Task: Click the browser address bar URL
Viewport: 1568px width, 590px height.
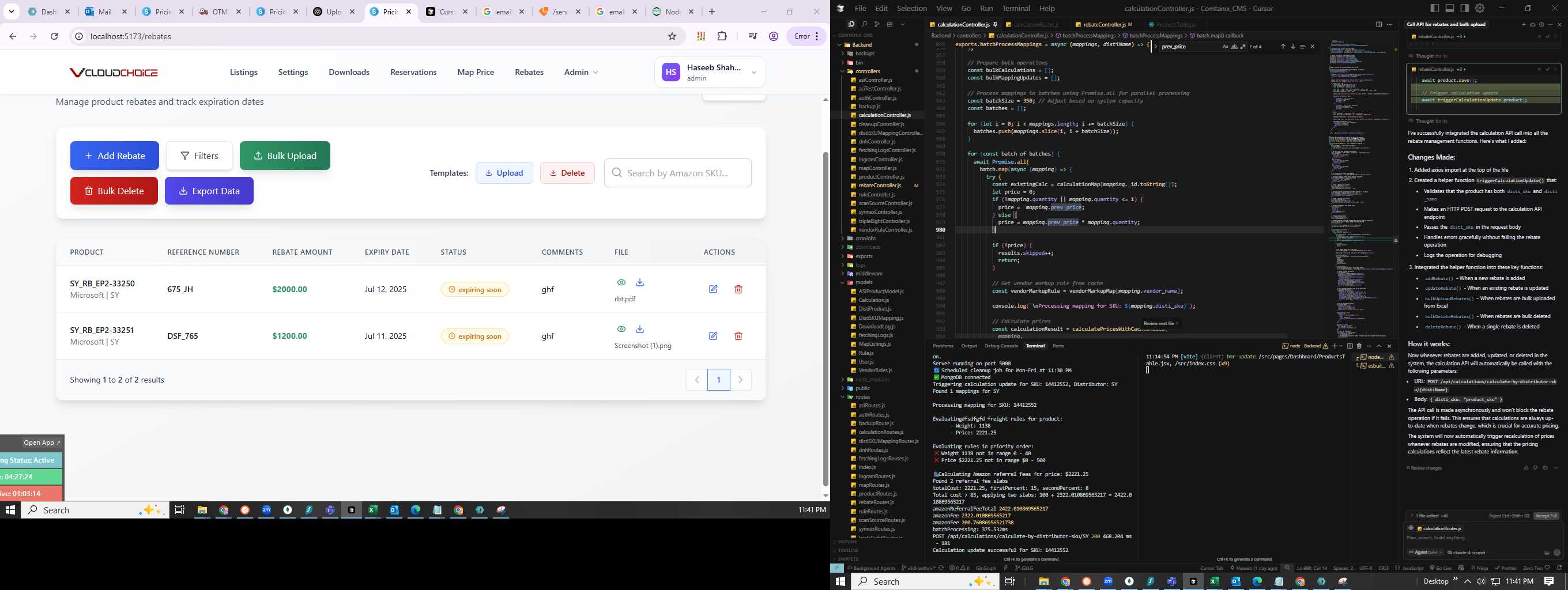Action: (x=130, y=36)
